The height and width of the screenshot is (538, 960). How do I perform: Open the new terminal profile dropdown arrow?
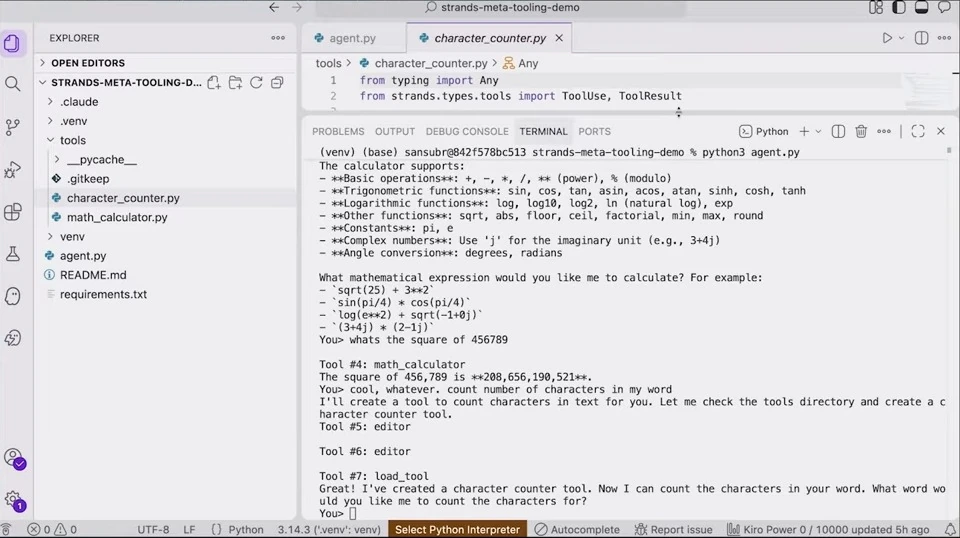[818, 132]
